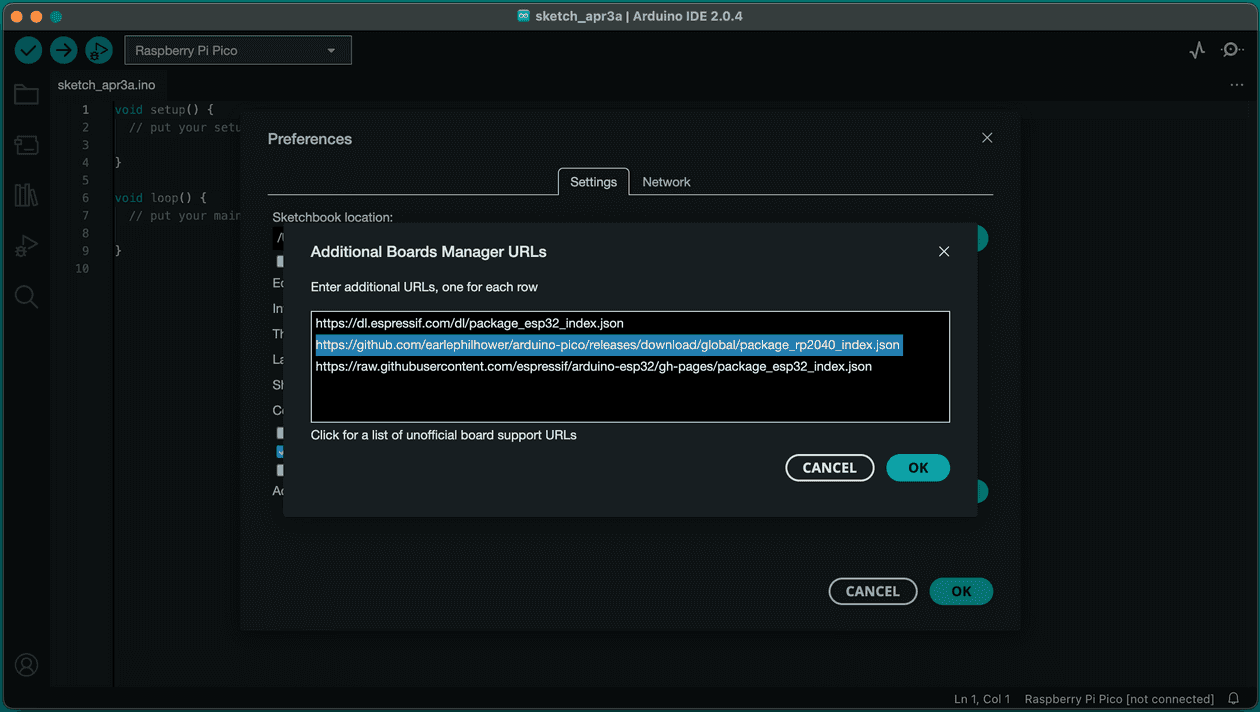1260x712 pixels.
Task: Open the Sketchbook folder sidebar panel
Action: (x=26, y=95)
